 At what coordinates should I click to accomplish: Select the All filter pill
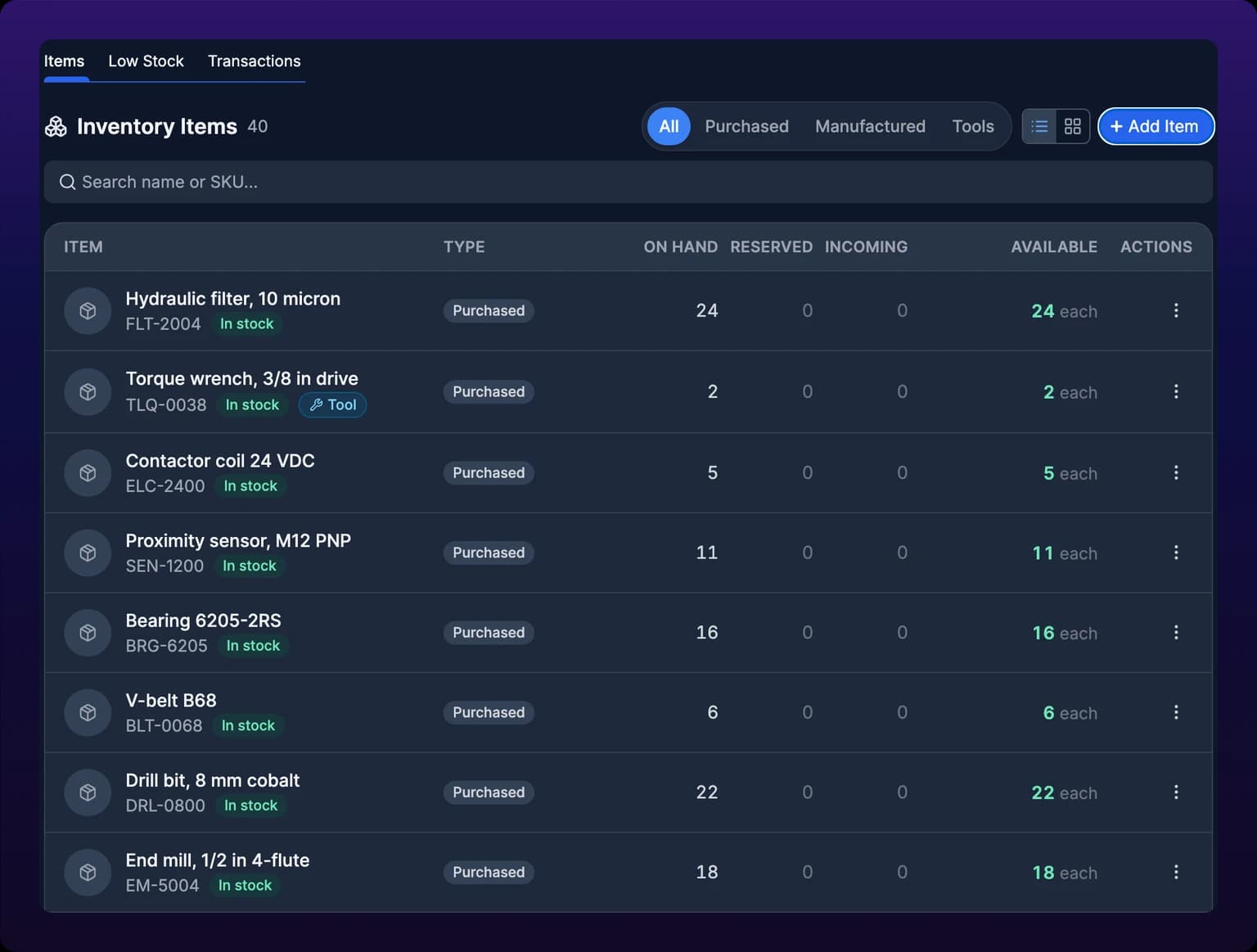pos(669,126)
